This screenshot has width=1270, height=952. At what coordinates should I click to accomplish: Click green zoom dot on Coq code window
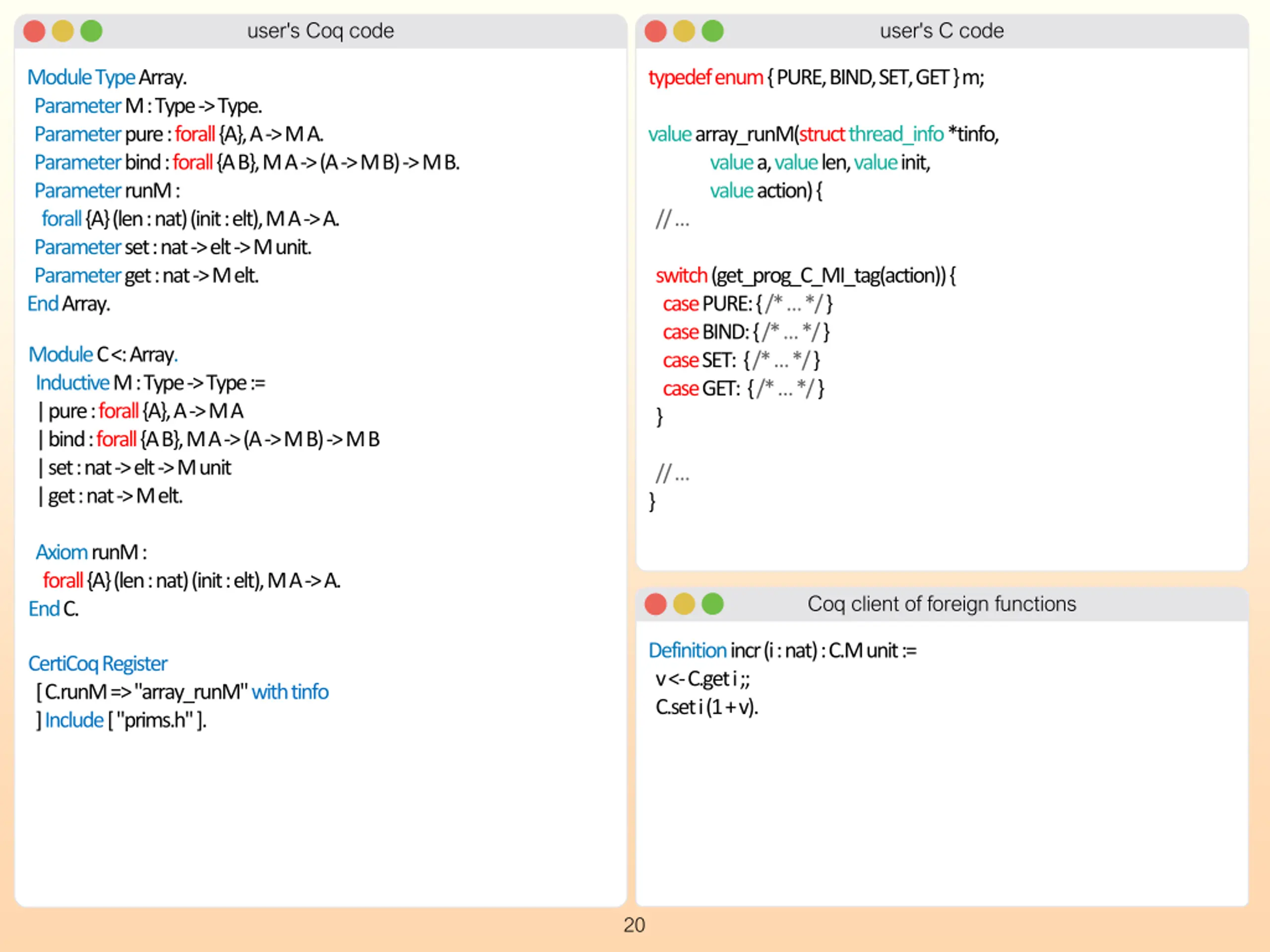[x=91, y=31]
